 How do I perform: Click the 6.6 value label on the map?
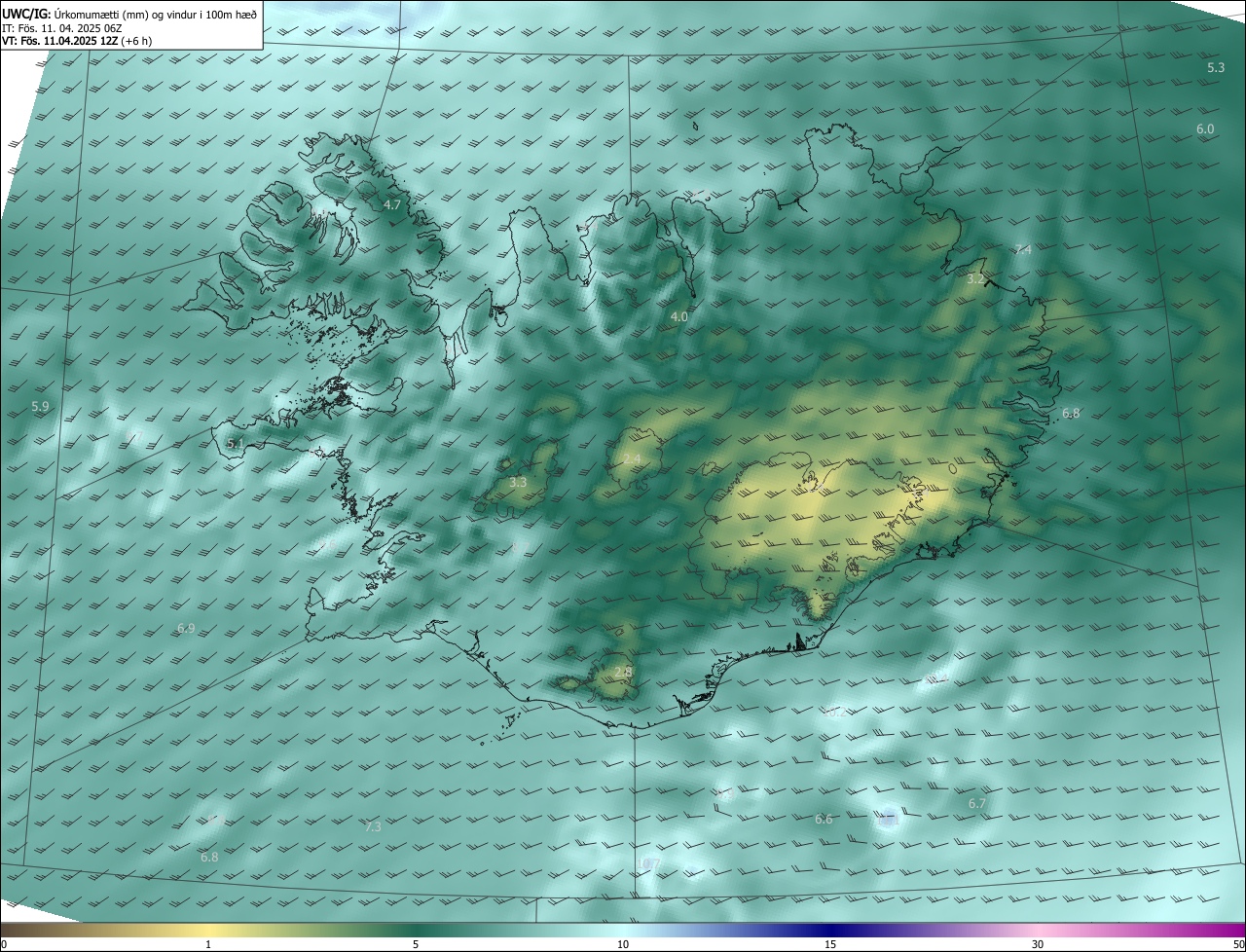click(x=824, y=820)
